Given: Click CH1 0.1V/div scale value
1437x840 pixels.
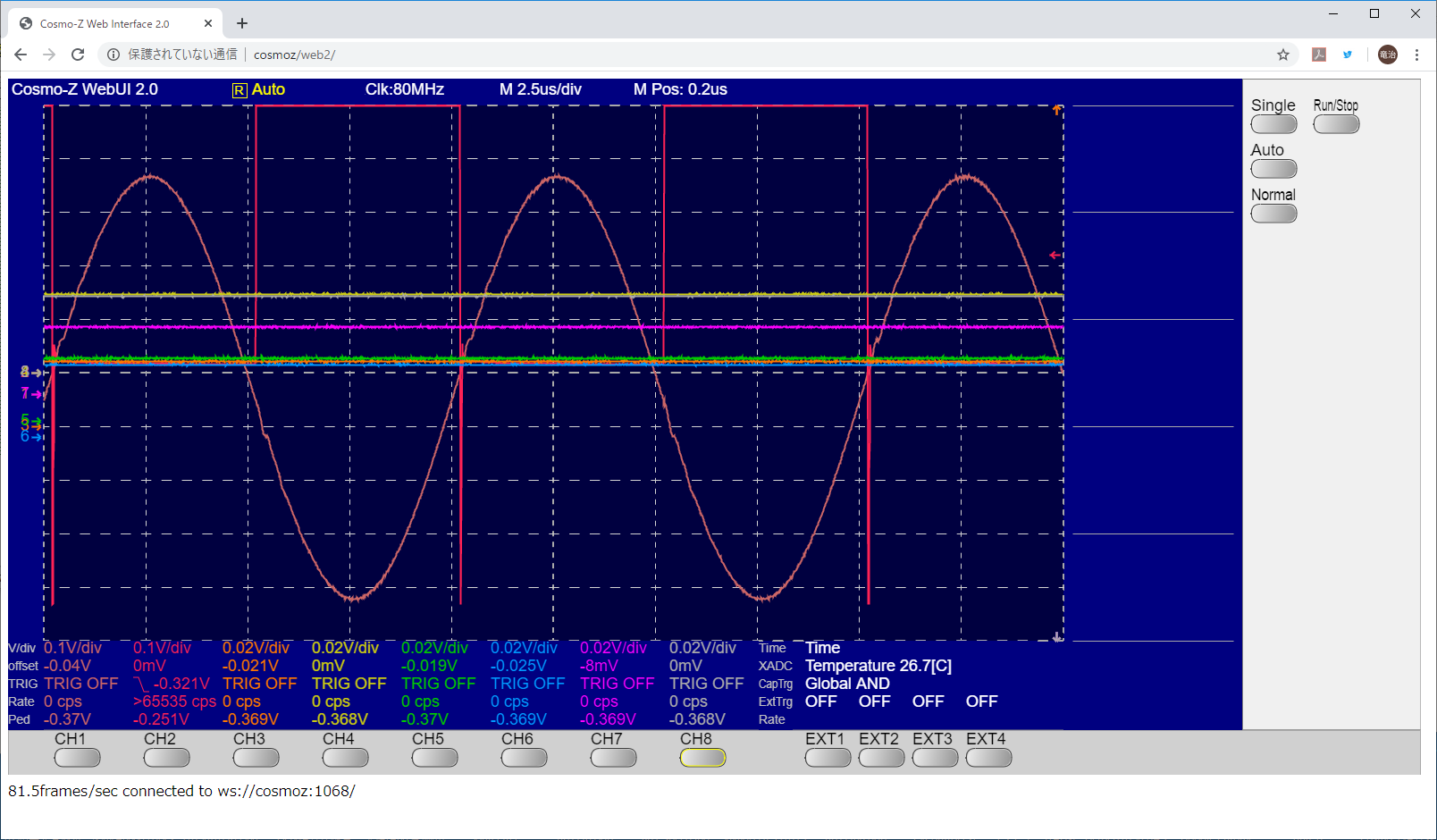Looking at the screenshot, I should coord(72,648).
